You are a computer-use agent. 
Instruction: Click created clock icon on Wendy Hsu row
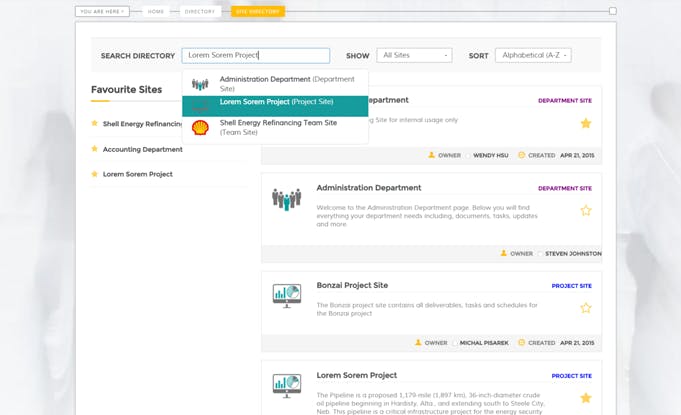[522, 155]
